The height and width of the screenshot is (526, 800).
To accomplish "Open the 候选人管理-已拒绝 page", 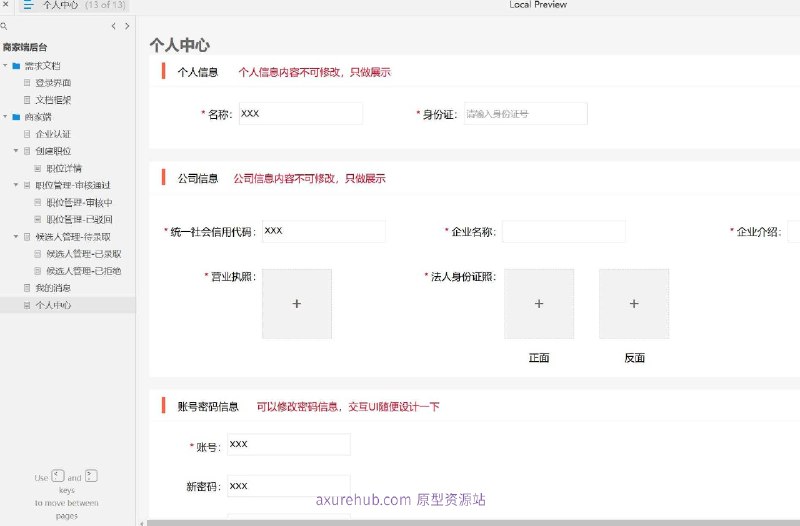I will [84, 271].
